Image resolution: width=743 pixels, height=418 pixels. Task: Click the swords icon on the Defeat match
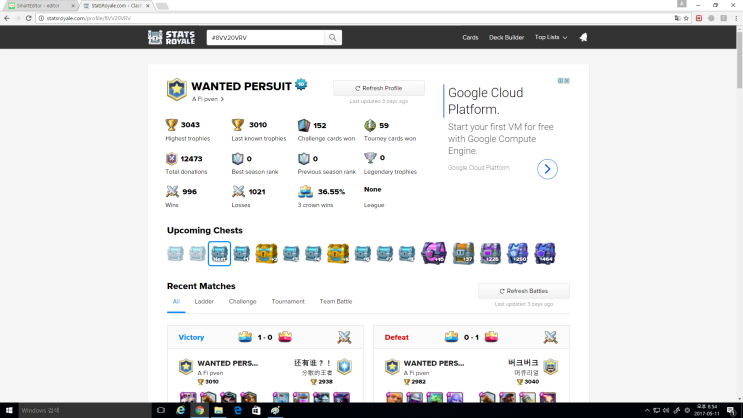(x=550, y=337)
